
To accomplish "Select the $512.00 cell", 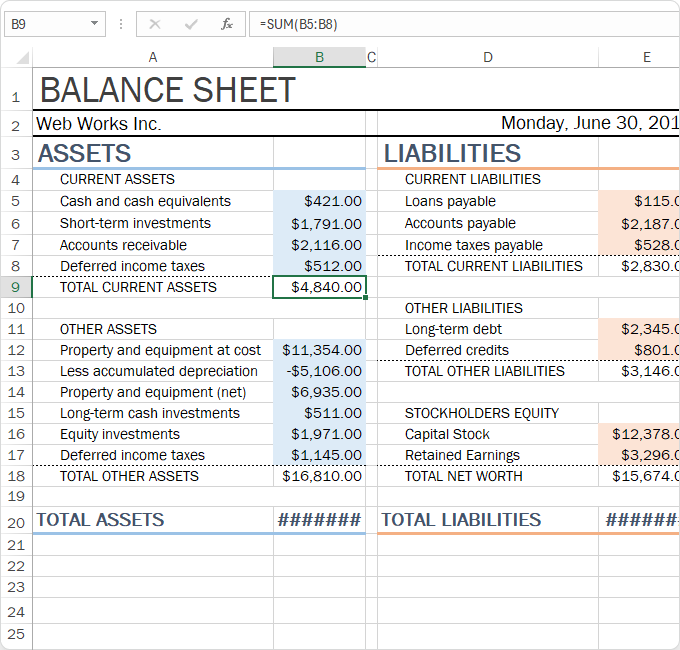I will point(320,266).
